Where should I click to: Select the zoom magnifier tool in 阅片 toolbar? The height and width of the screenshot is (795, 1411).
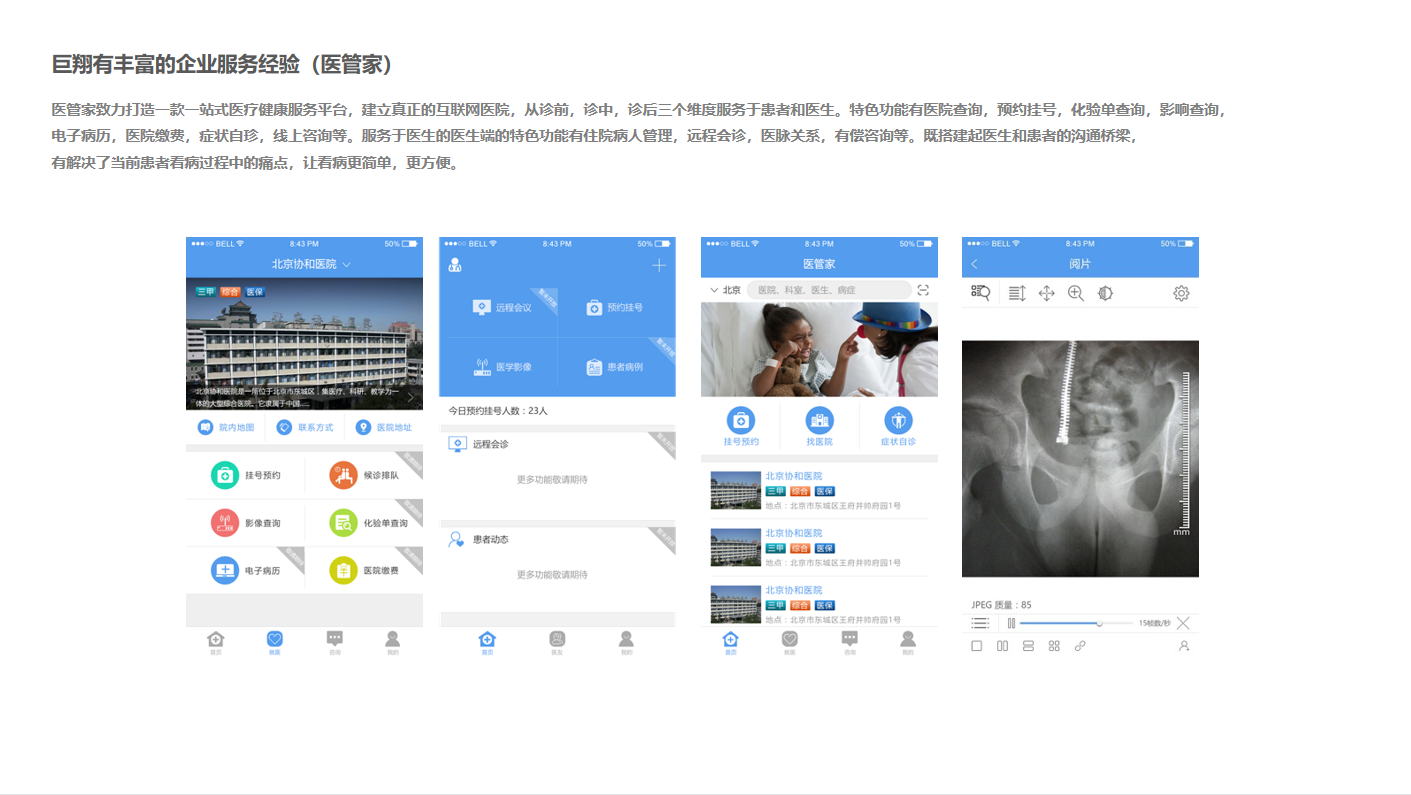1076,293
